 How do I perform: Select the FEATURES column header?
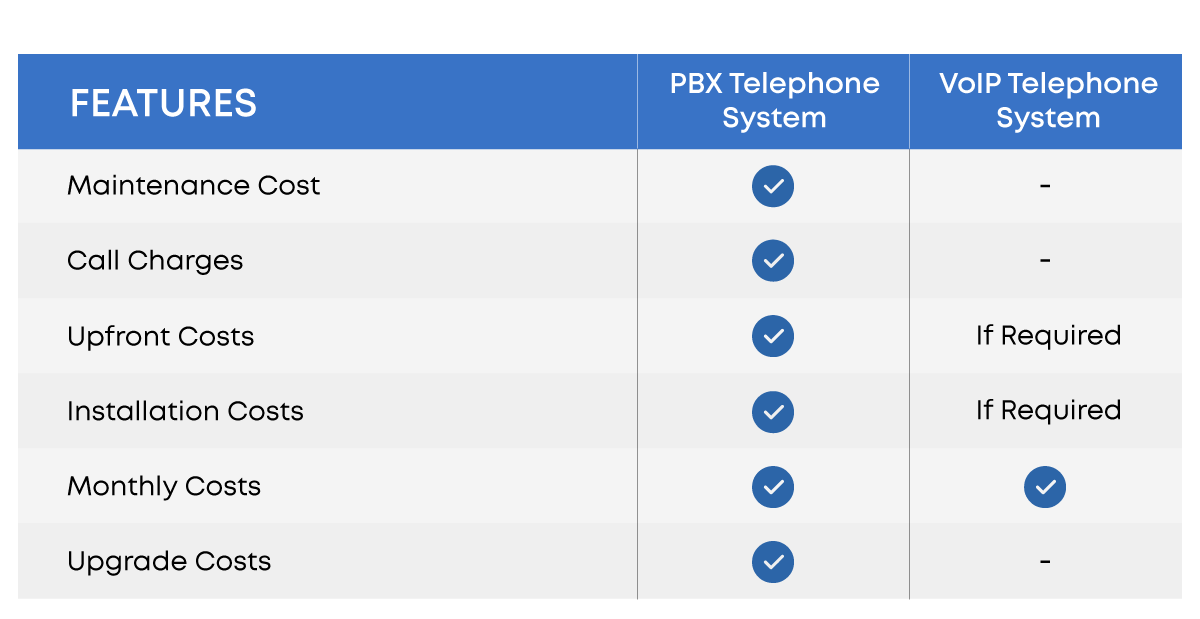click(x=163, y=103)
